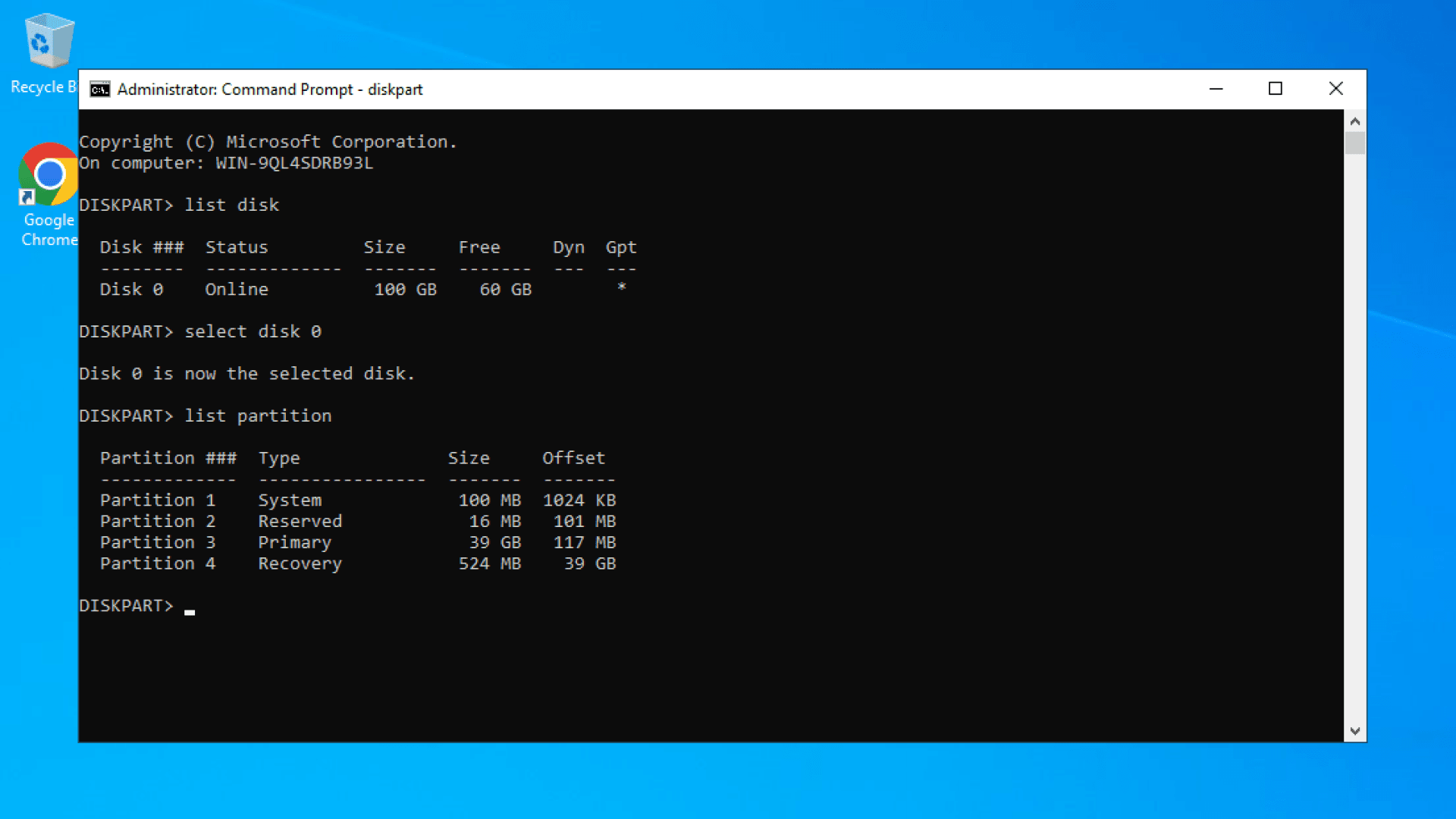Click the 'list partition' command text
Image resolution: width=1456 pixels, height=819 pixels.
[259, 416]
